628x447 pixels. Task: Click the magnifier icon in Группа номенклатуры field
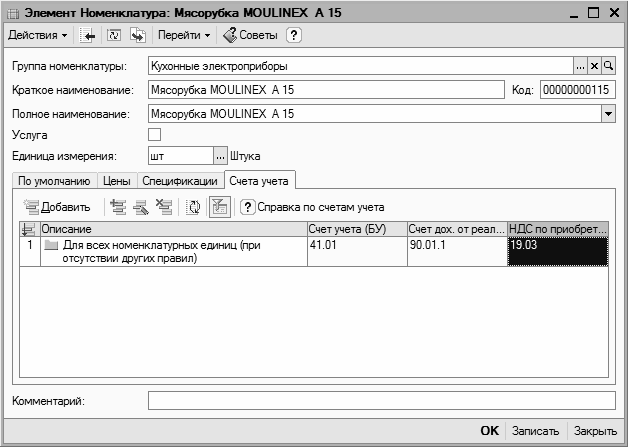[608, 66]
